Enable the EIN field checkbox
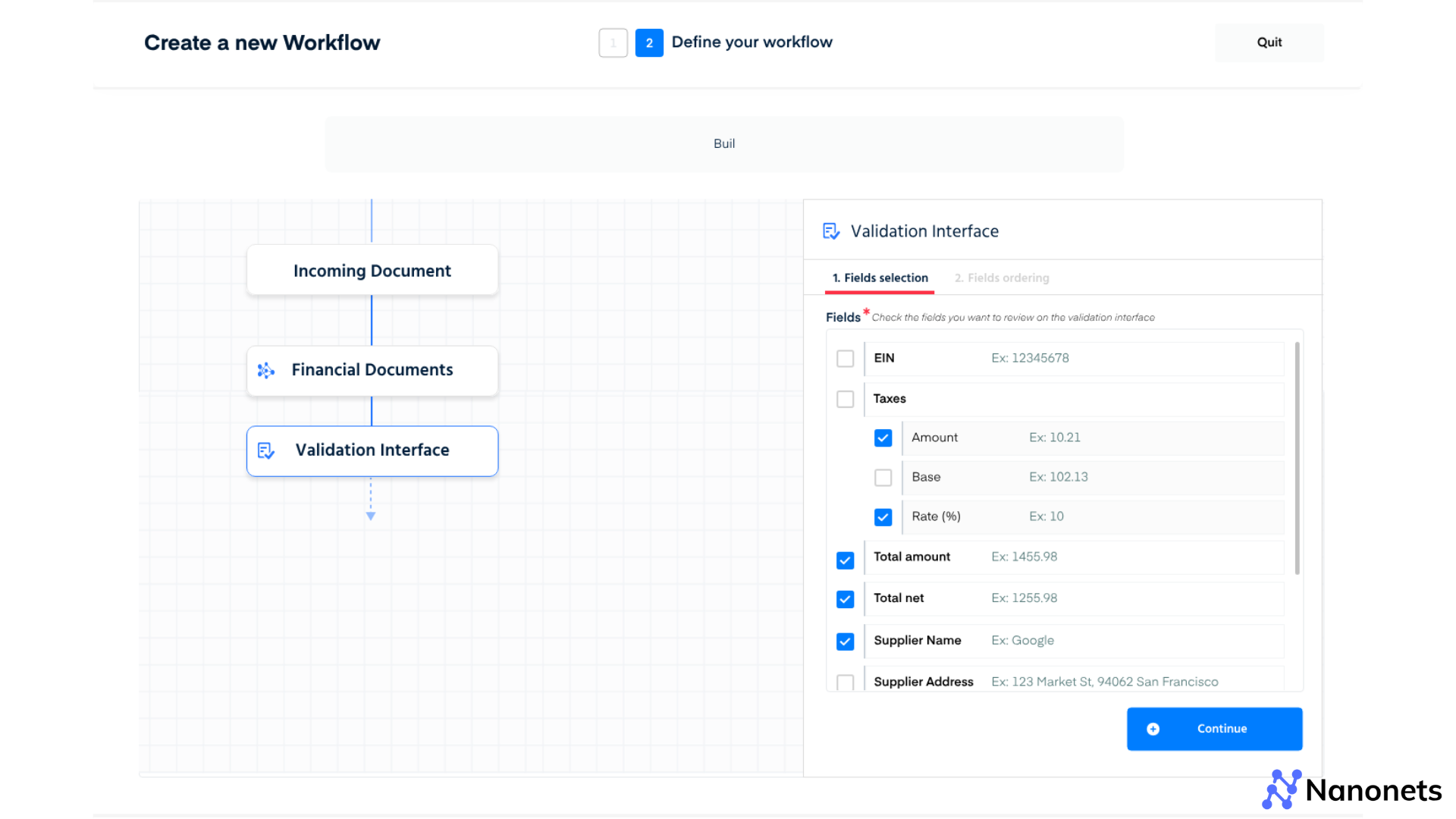Screen dimensions: 1456x819 845,358
